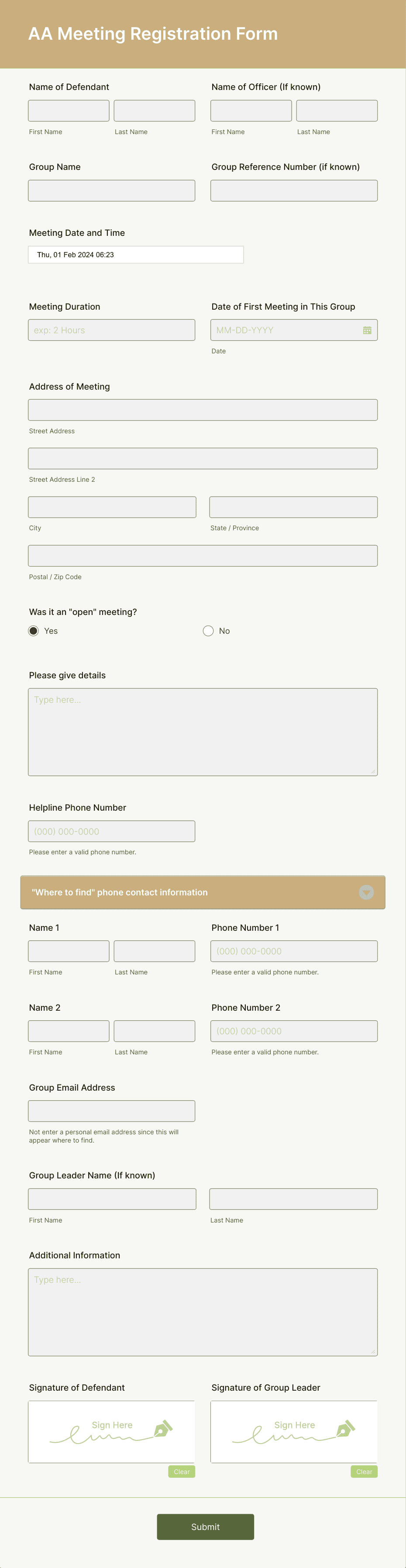Screen dimensions: 406x1568
Task: Clear the Signature of Defendant
Action: 182,1472
